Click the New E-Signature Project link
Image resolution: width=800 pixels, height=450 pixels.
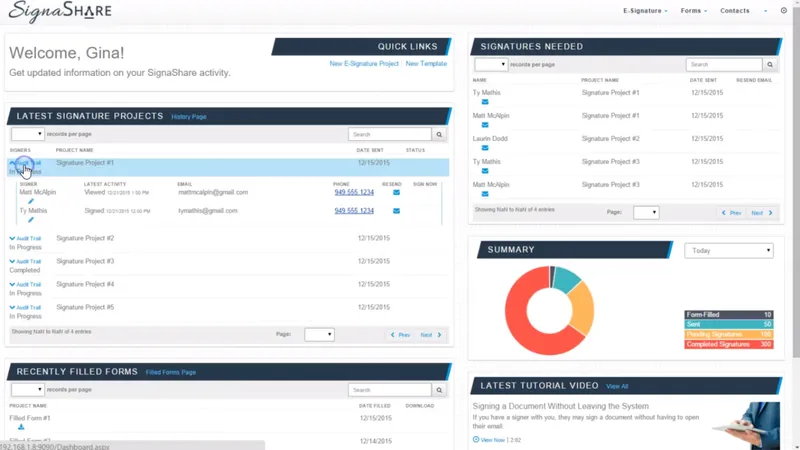tap(364, 64)
